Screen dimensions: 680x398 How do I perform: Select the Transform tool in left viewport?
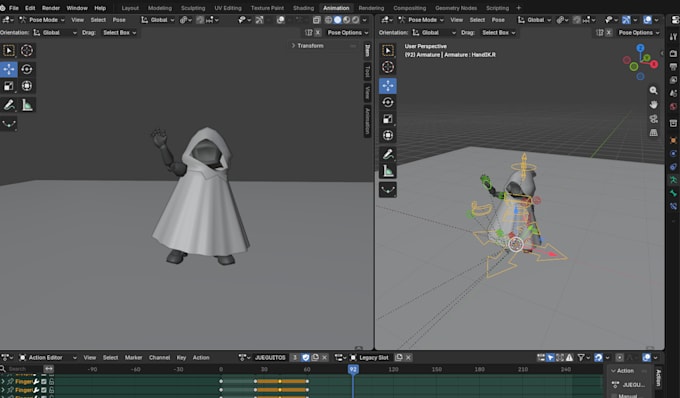pos(27,86)
